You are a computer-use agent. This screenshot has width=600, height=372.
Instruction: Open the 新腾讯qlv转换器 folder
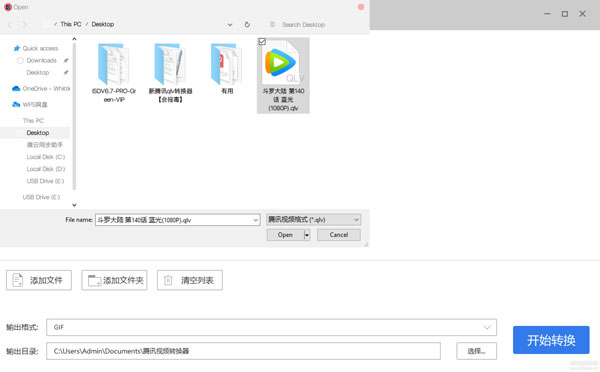point(170,73)
